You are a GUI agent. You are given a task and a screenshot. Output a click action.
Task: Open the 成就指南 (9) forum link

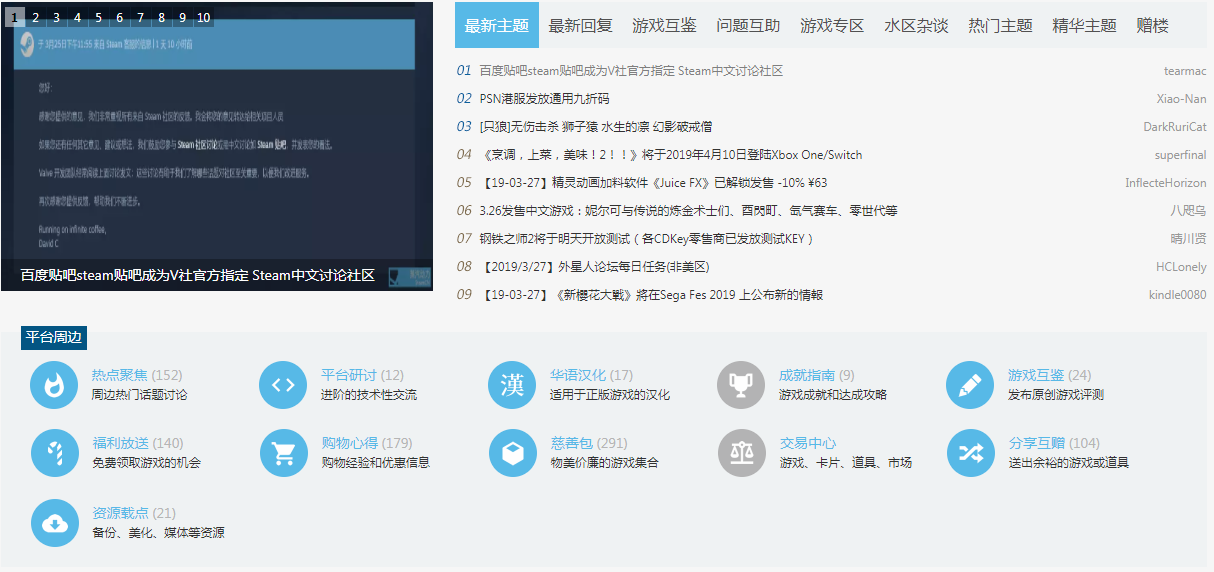click(817, 375)
